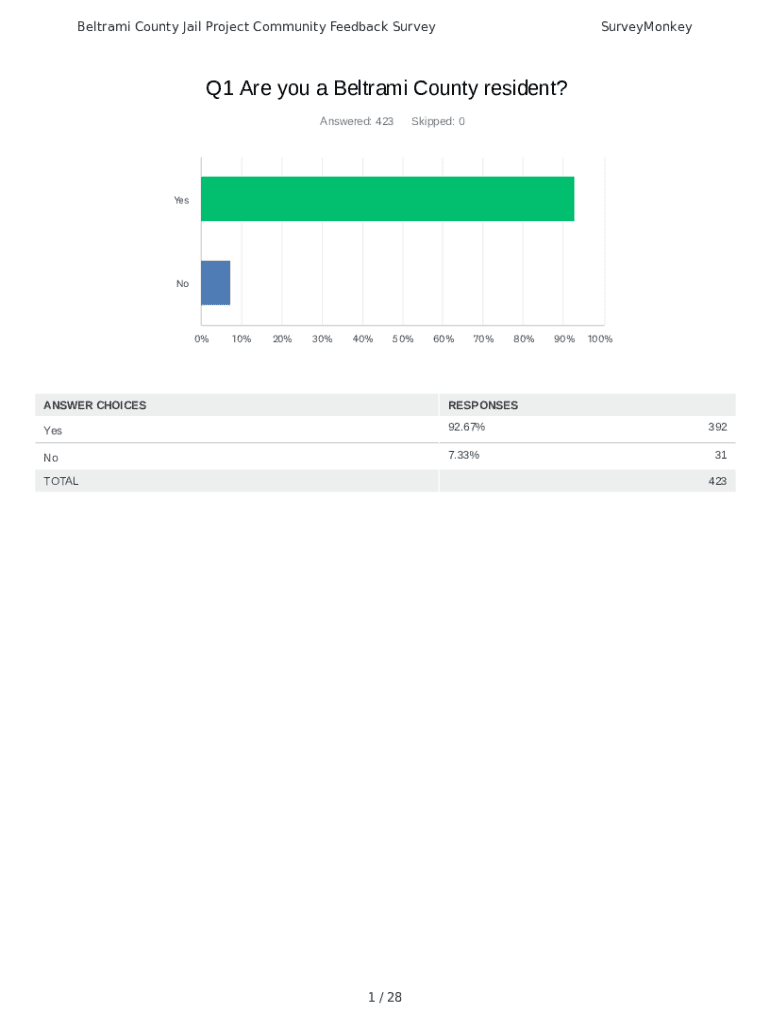Click the green Yes bar in chart
The height and width of the screenshot is (1024, 770).
(x=387, y=199)
